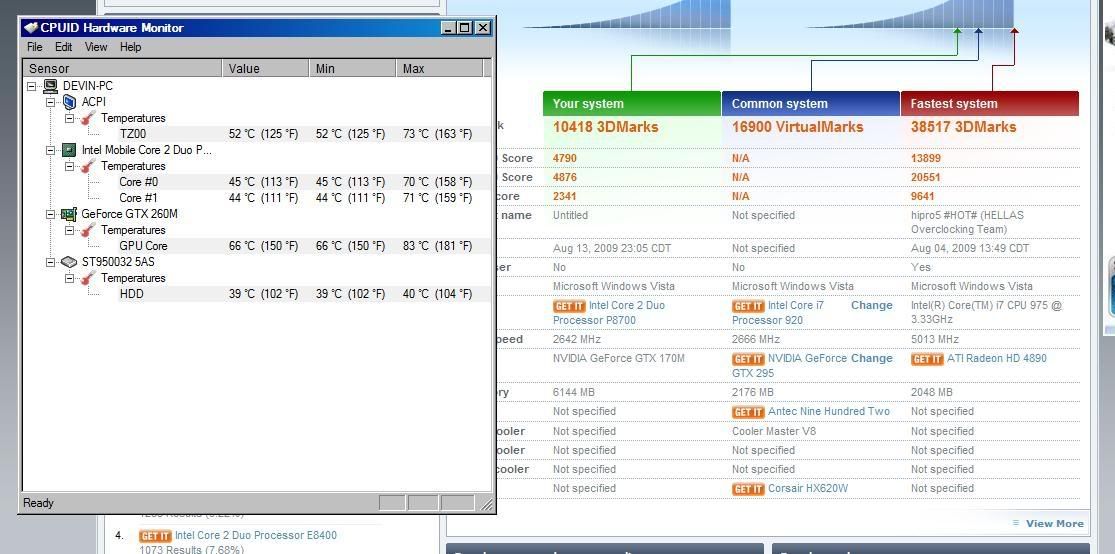Click GET IT badge beside NVIDIA GeForce GTX 295
The width and height of the screenshot is (1115, 554).
tap(748, 359)
